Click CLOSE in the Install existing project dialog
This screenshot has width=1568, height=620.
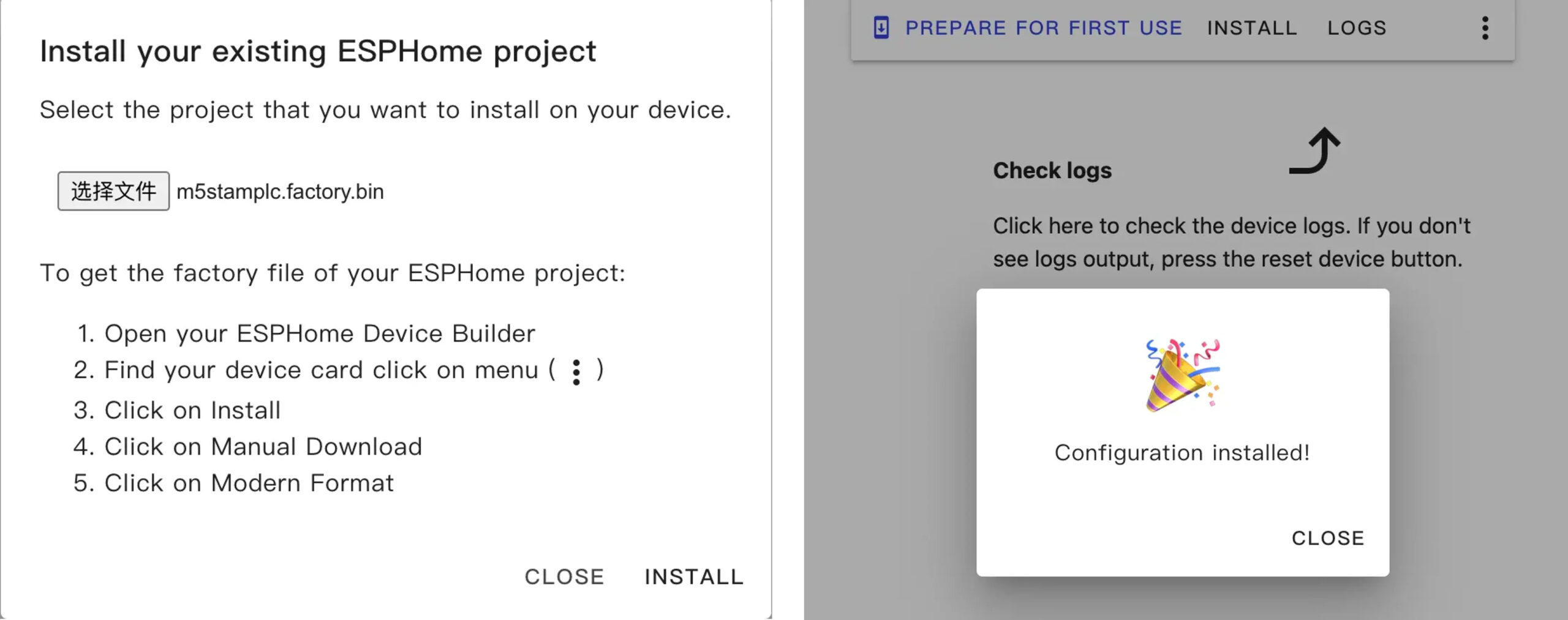[564, 577]
